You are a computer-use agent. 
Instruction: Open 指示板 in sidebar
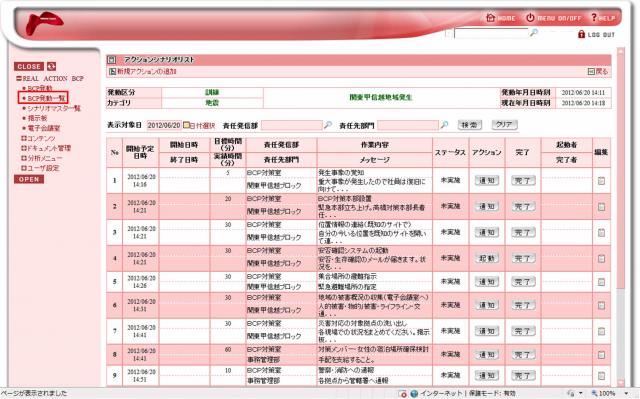pos(37,118)
